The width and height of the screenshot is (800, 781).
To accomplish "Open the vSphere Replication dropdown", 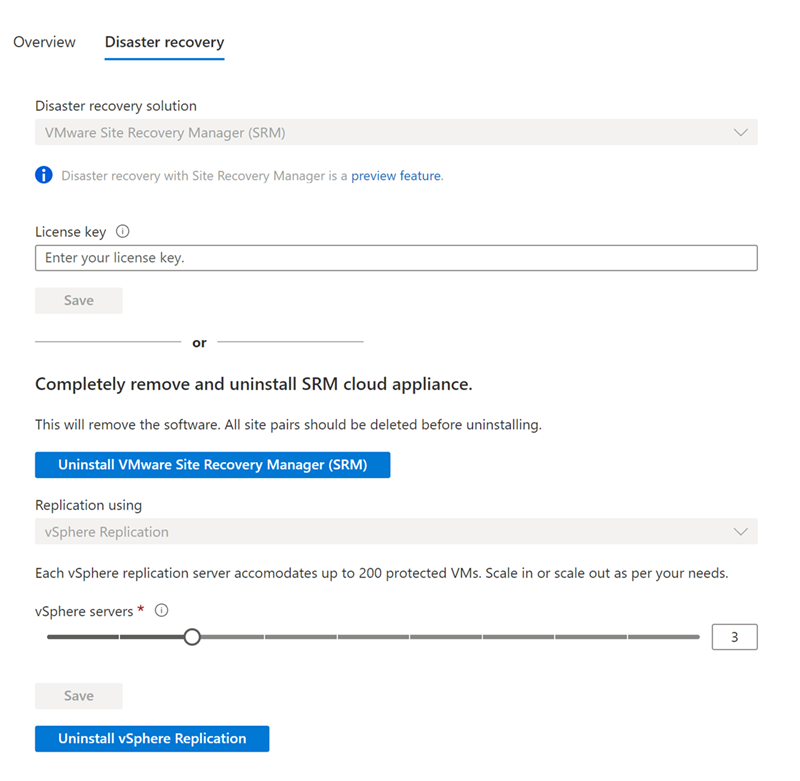I will (396, 532).
